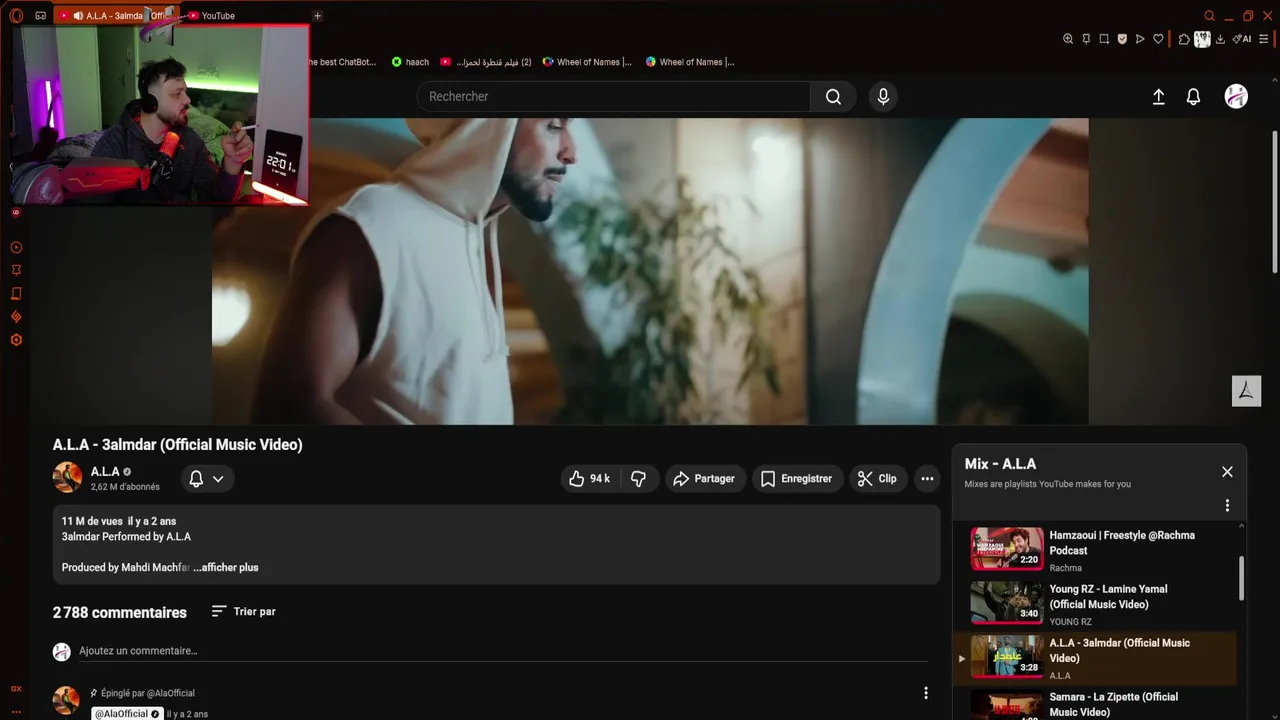The height and width of the screenshot is (720, 1280).
Task: Save the video with 'Enregistrer'
Action: click(797, 479)
